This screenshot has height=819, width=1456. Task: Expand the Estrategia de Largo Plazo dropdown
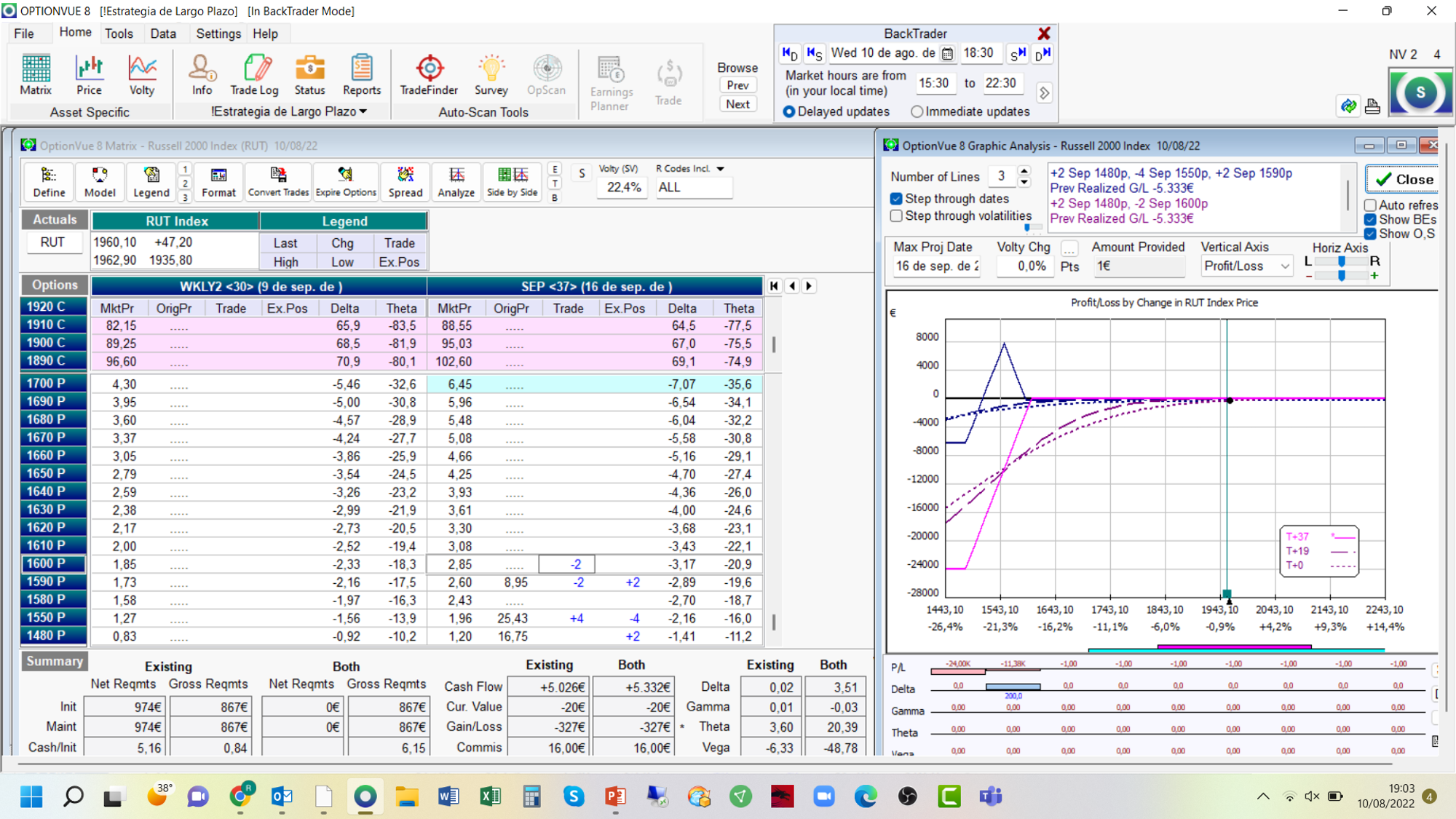(363, 111)
